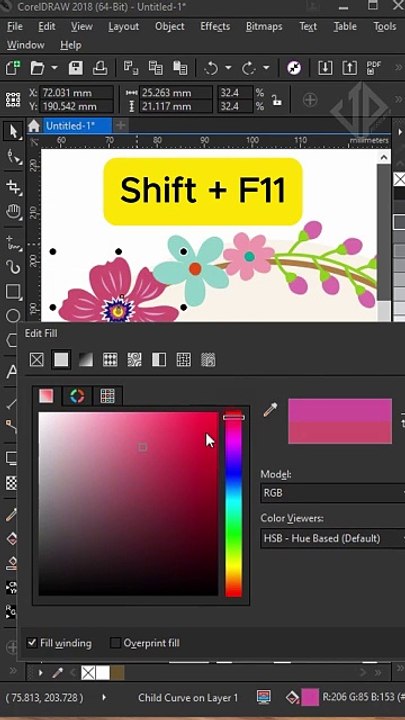Select the Shape tool
The image size is (405, 720).
[x=13, y=158]
